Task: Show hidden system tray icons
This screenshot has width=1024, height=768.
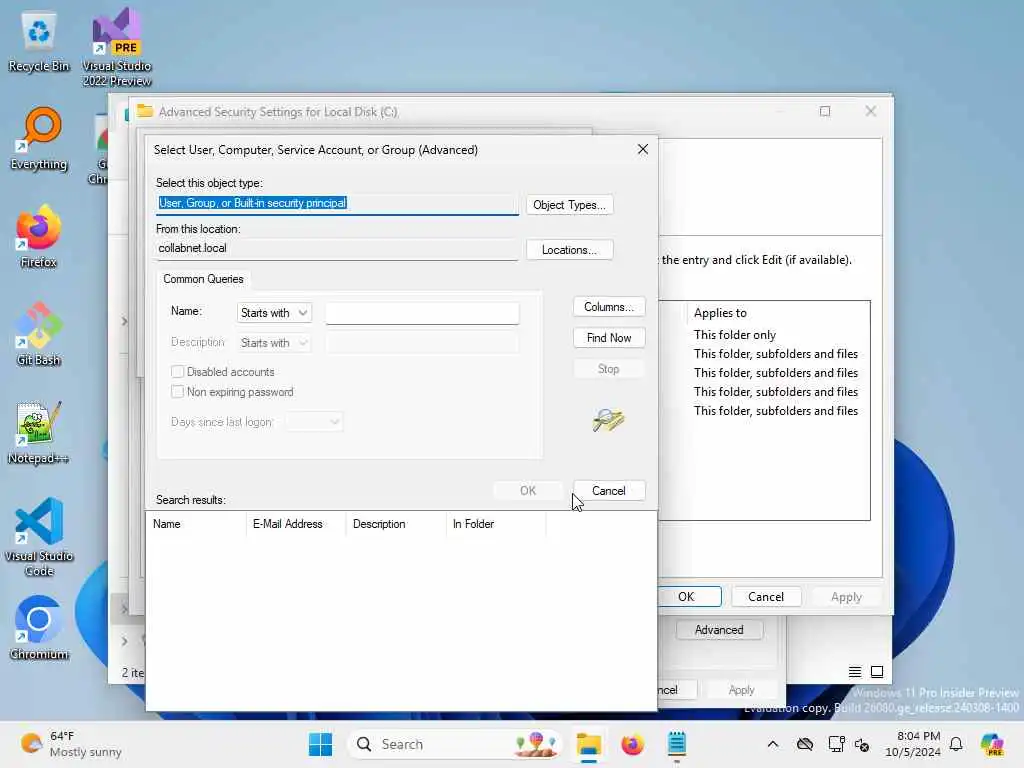Action: tap(773, 744)
